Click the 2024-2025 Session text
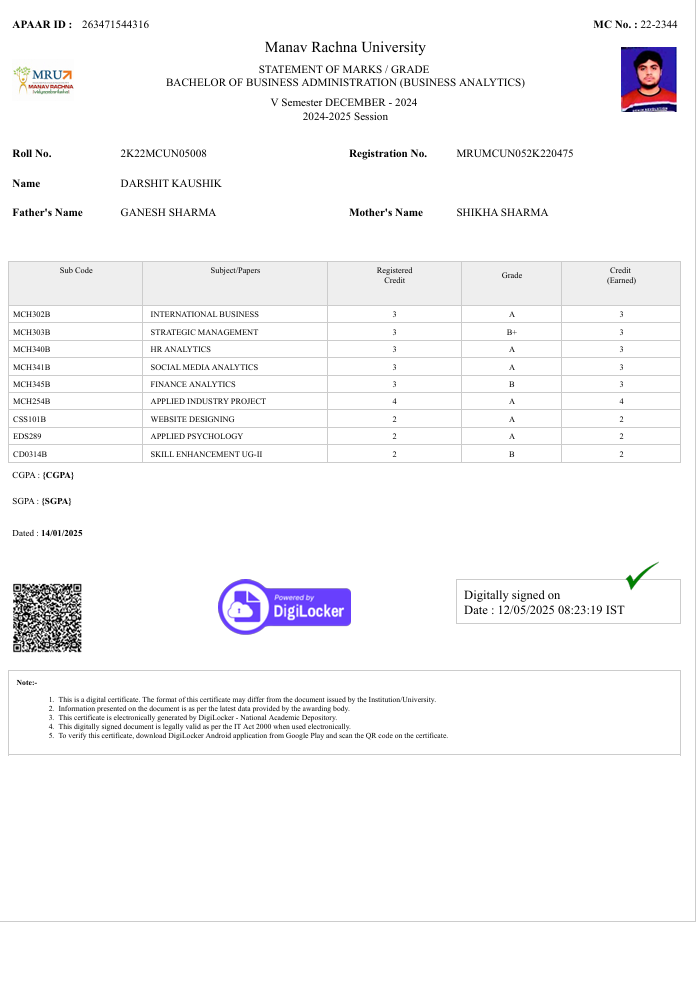The width and height of the screenshot is (699, 998). click(345, 116)
